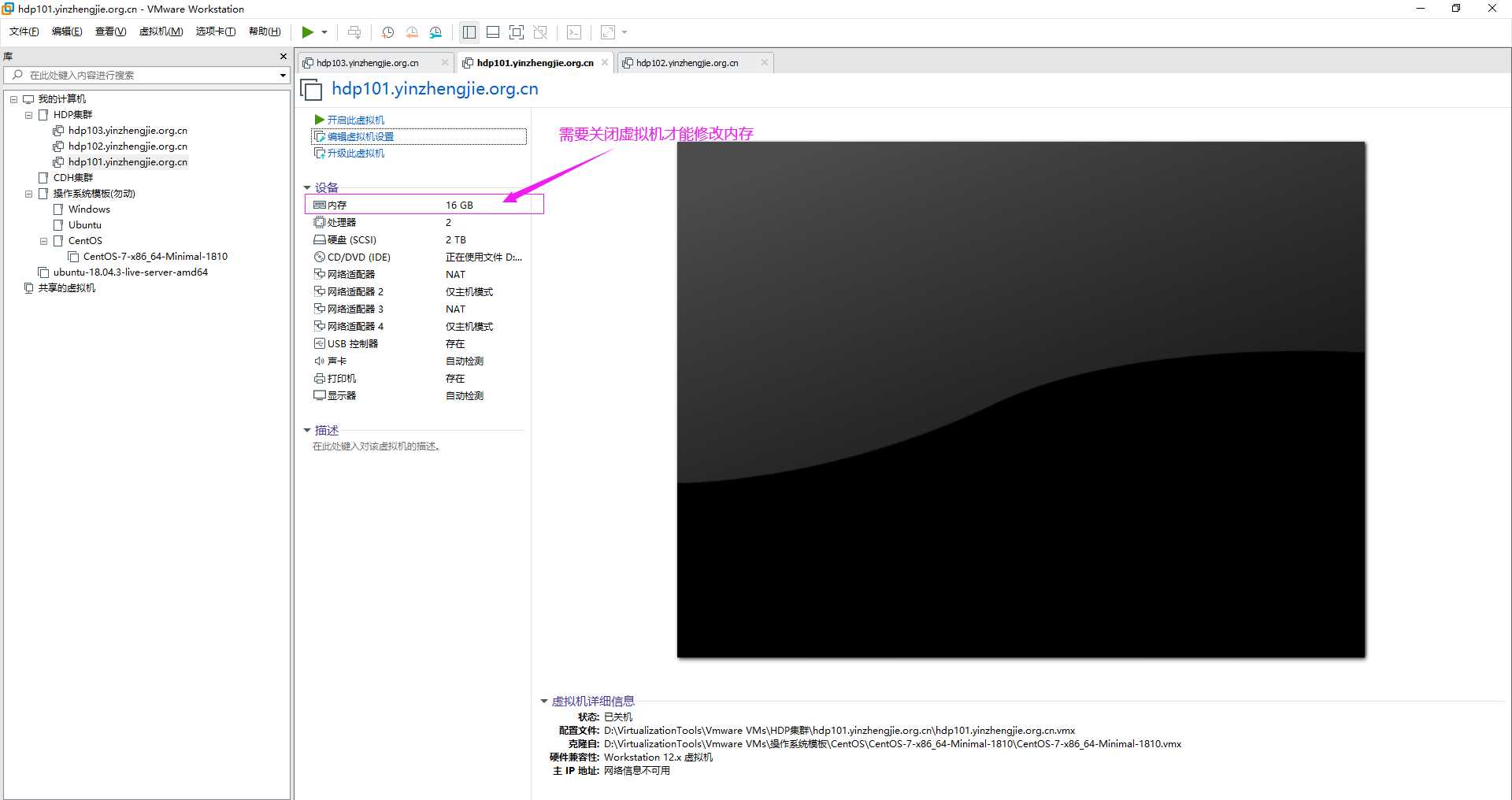
Task: Click the revert to snapshot toolbar icon
Action: (x=412, y=32)
